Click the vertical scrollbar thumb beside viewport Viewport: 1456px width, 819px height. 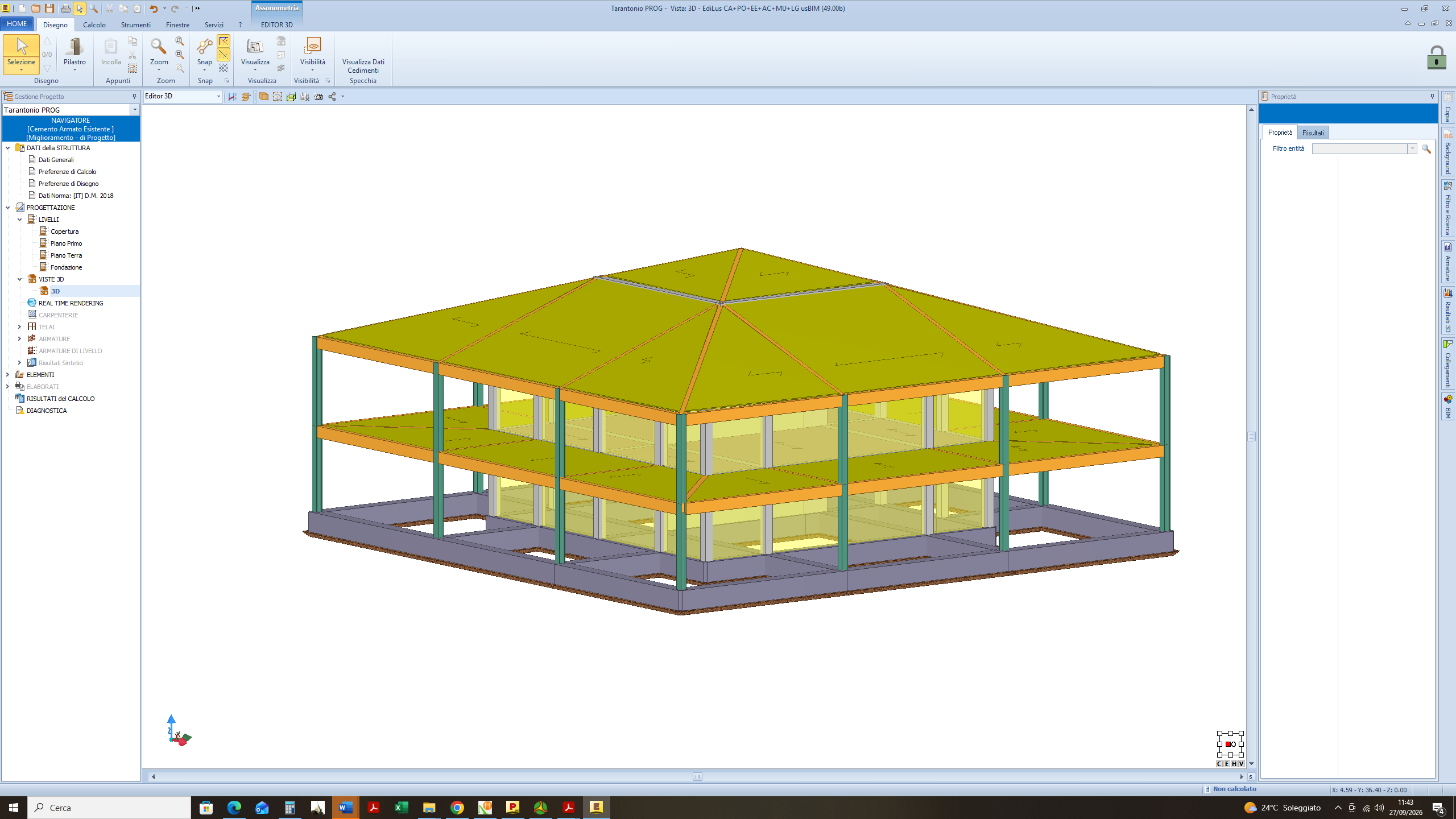[1251, 437]
